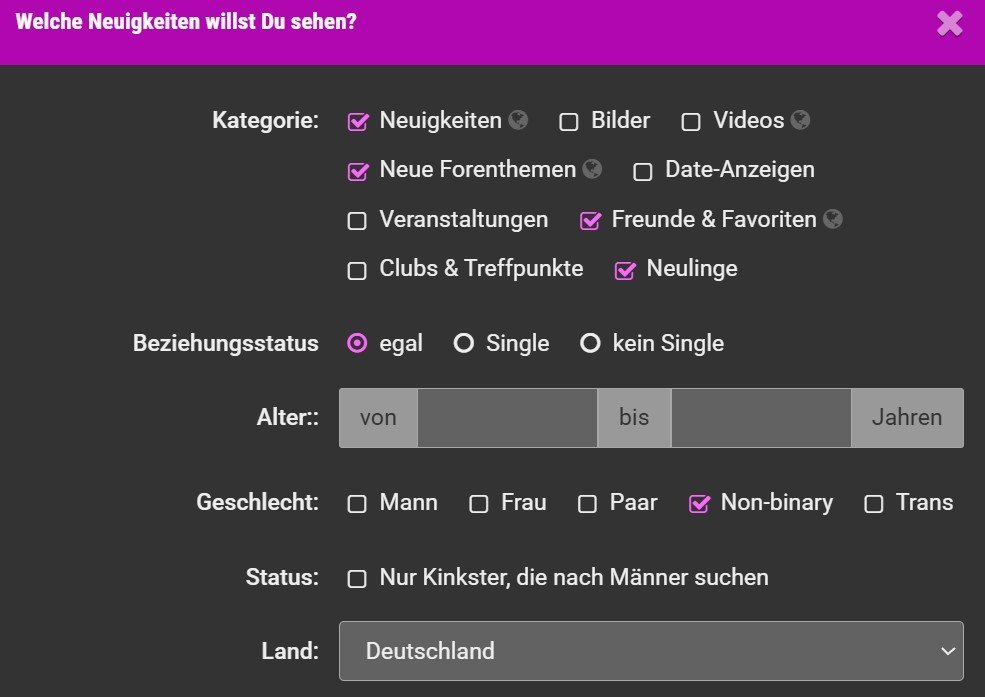Viewport: 985px width, 697px height.
Task: Click globe icon next to Neuigkeiten
Action: pos(517,121)
